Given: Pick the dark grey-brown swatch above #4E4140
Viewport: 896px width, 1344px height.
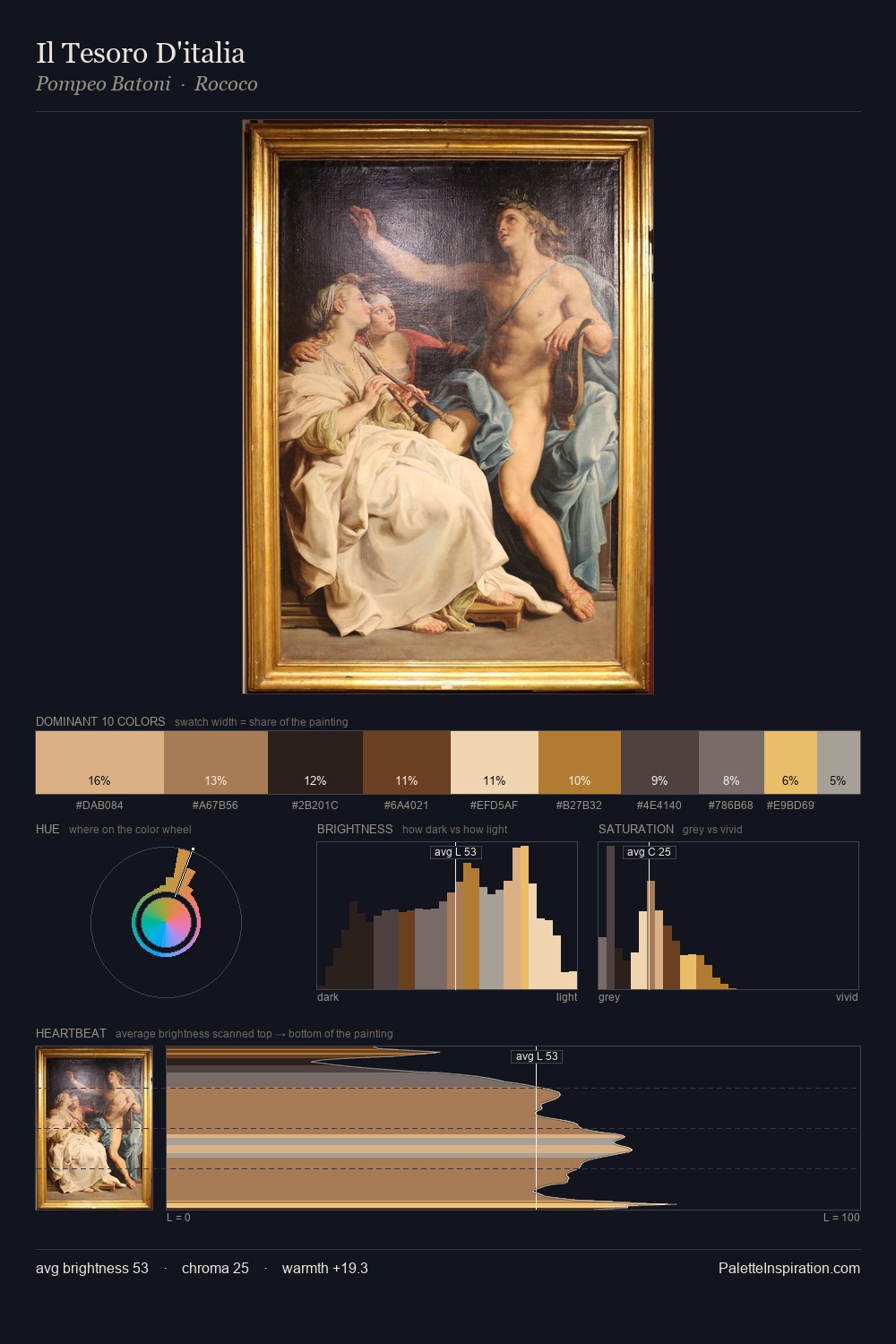Looking at the screenshot, I should coord(659,762).
